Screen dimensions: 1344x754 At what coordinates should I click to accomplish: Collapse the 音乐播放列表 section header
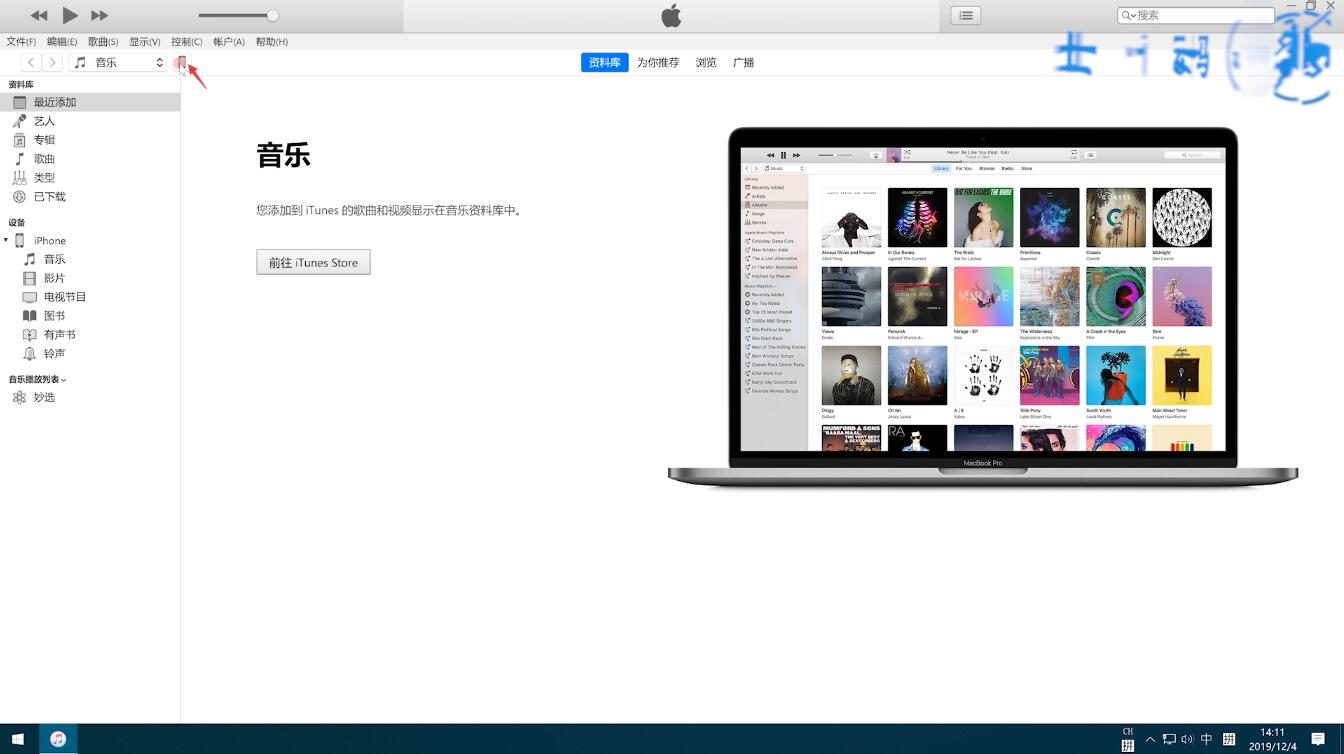pyautogui.click(x=37, y=380)
